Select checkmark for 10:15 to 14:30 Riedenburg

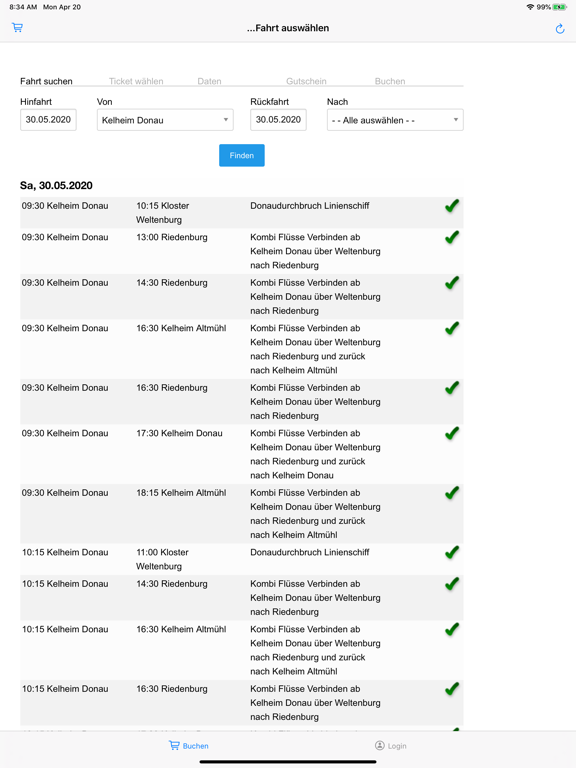coord(452,584)
